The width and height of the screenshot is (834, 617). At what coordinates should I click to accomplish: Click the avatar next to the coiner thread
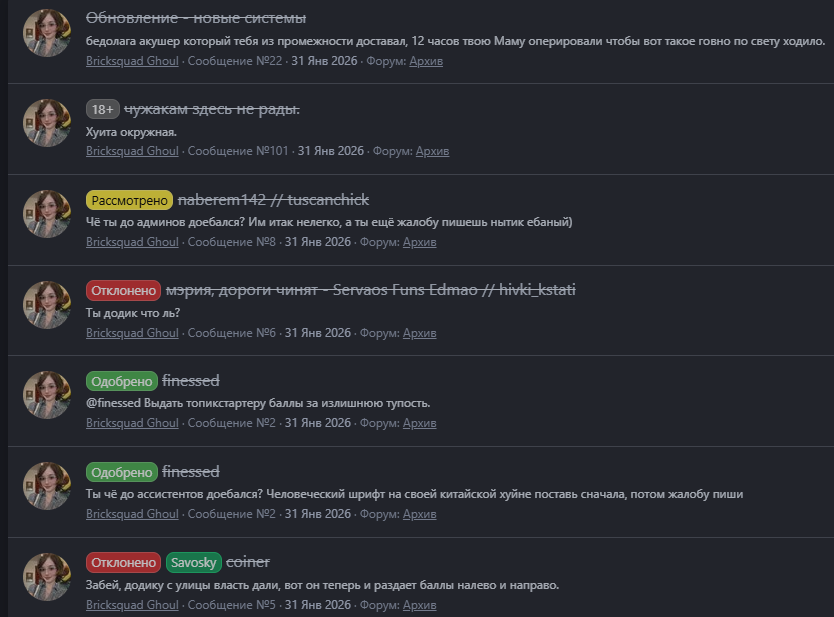[46, 576]
